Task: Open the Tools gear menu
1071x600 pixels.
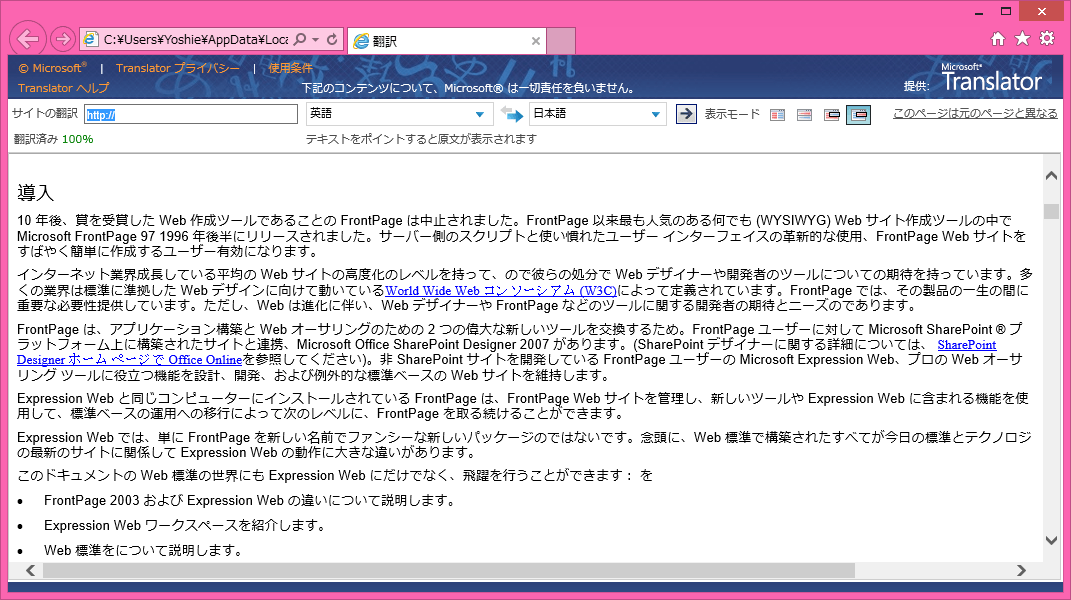Action: coord(1046,39)
